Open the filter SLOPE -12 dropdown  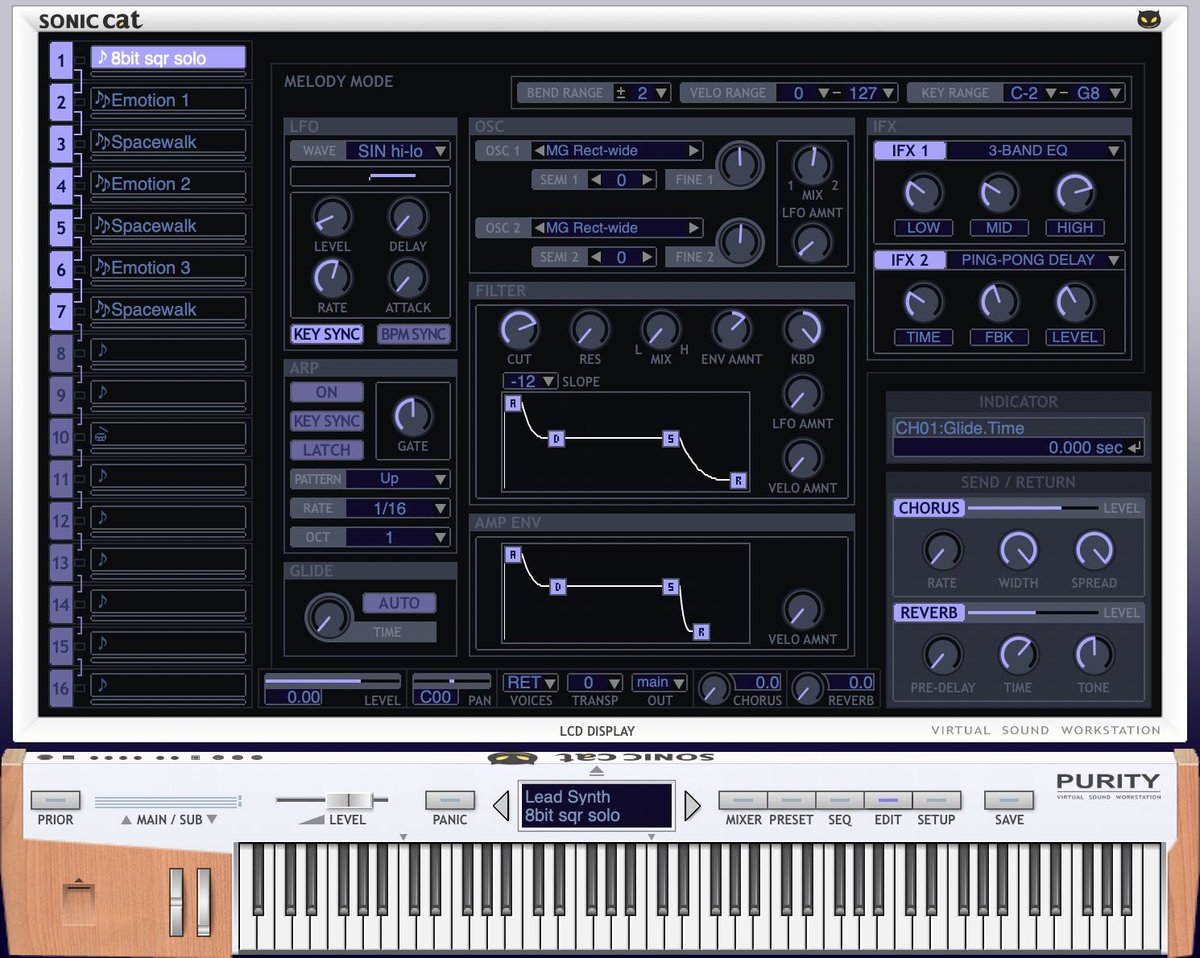530,382
